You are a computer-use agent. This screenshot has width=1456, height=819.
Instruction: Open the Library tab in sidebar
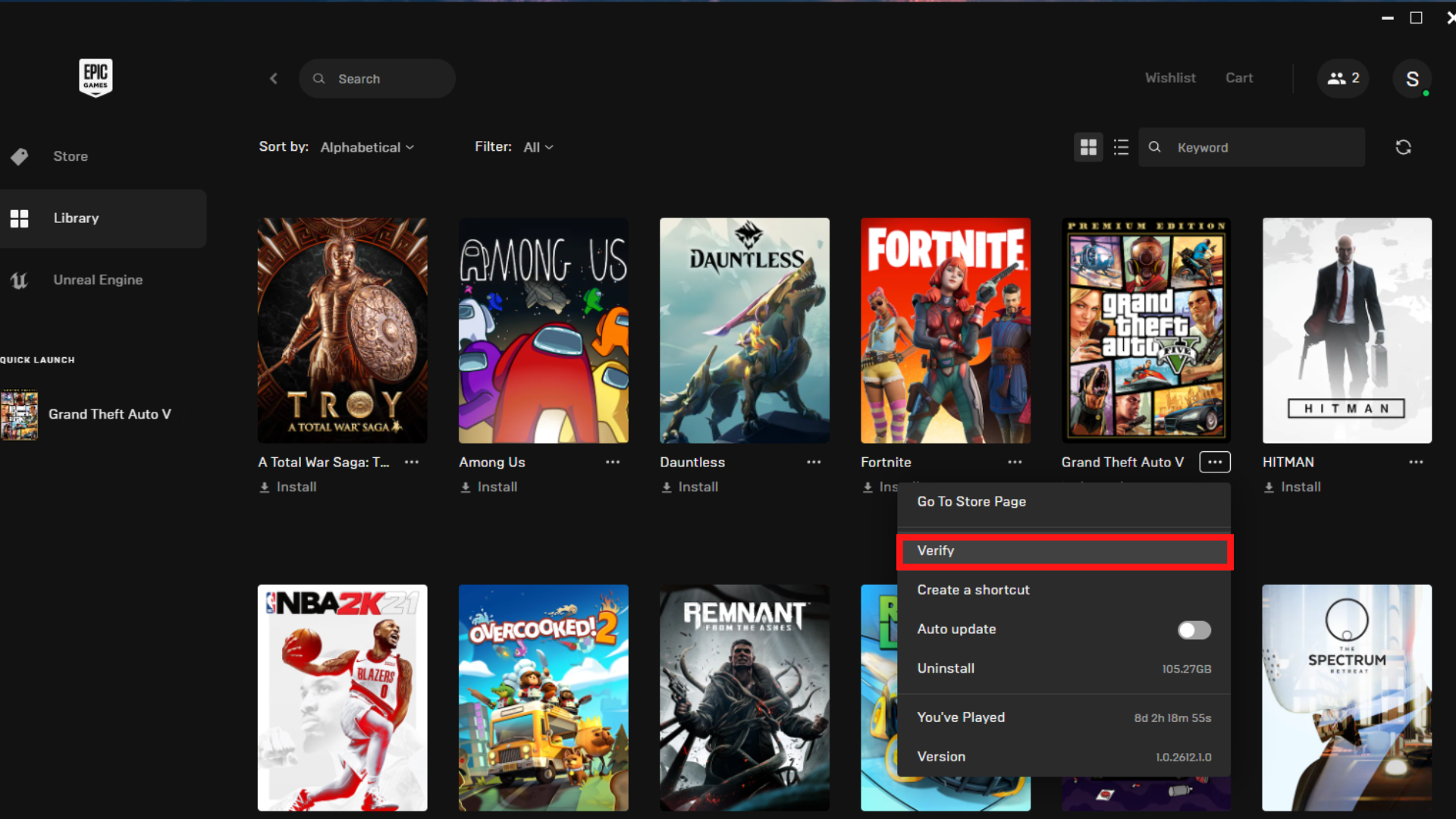click(103, 218)
